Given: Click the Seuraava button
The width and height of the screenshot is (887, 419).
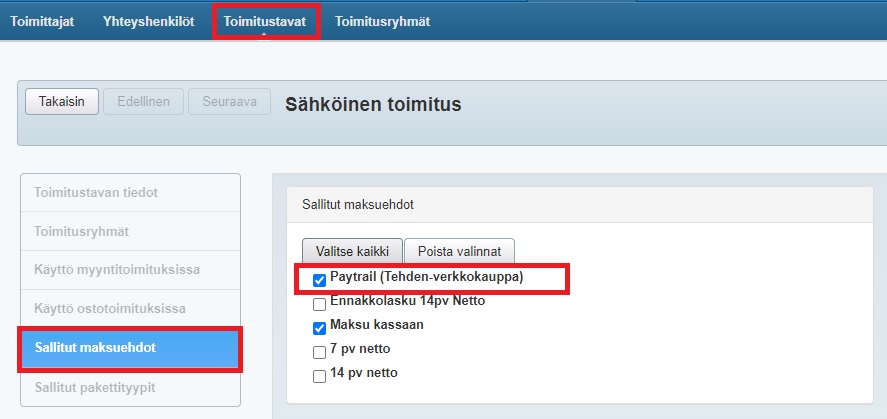Looking at the screenshot, I should (230, 102).
